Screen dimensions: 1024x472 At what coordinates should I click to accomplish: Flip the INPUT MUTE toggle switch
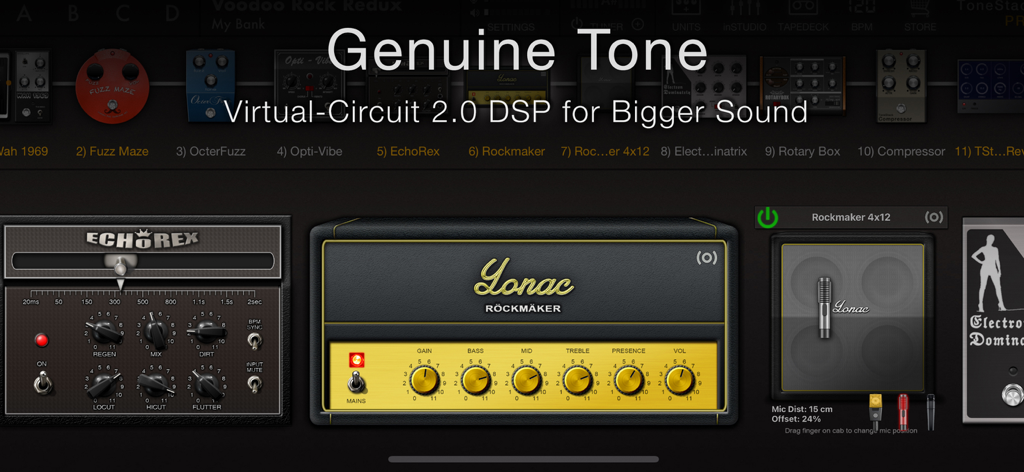tap(254, 384)
